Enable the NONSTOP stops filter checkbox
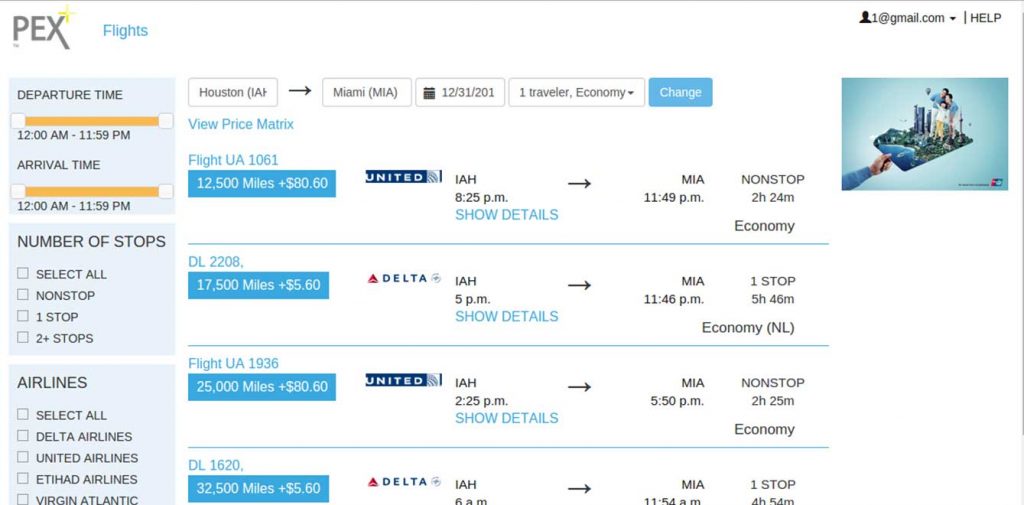The image size is (1024, 505). click(23, 295)
